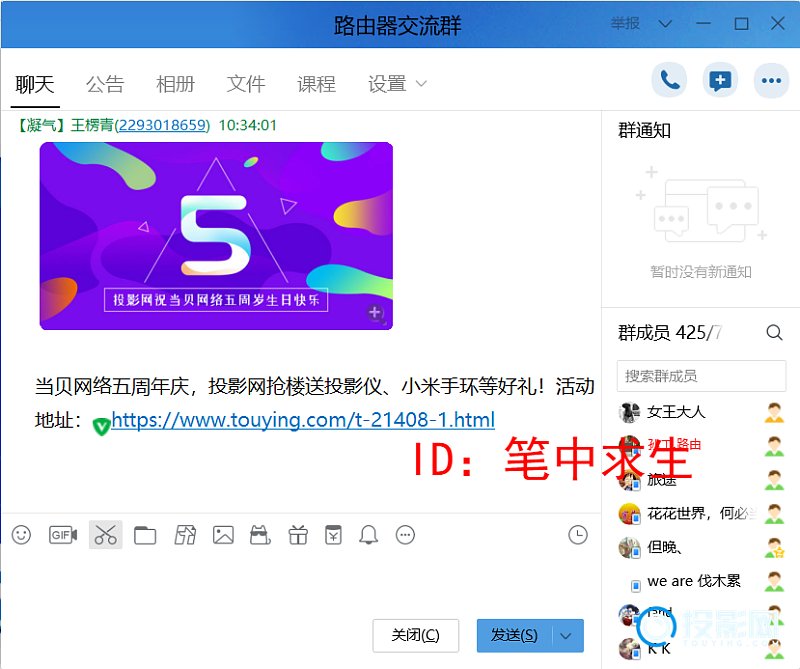Image resolution: width=800 pixels, height=669 pixels.
Task: Click the plus zoom icon on the image
Action: [x=376, y=312]
